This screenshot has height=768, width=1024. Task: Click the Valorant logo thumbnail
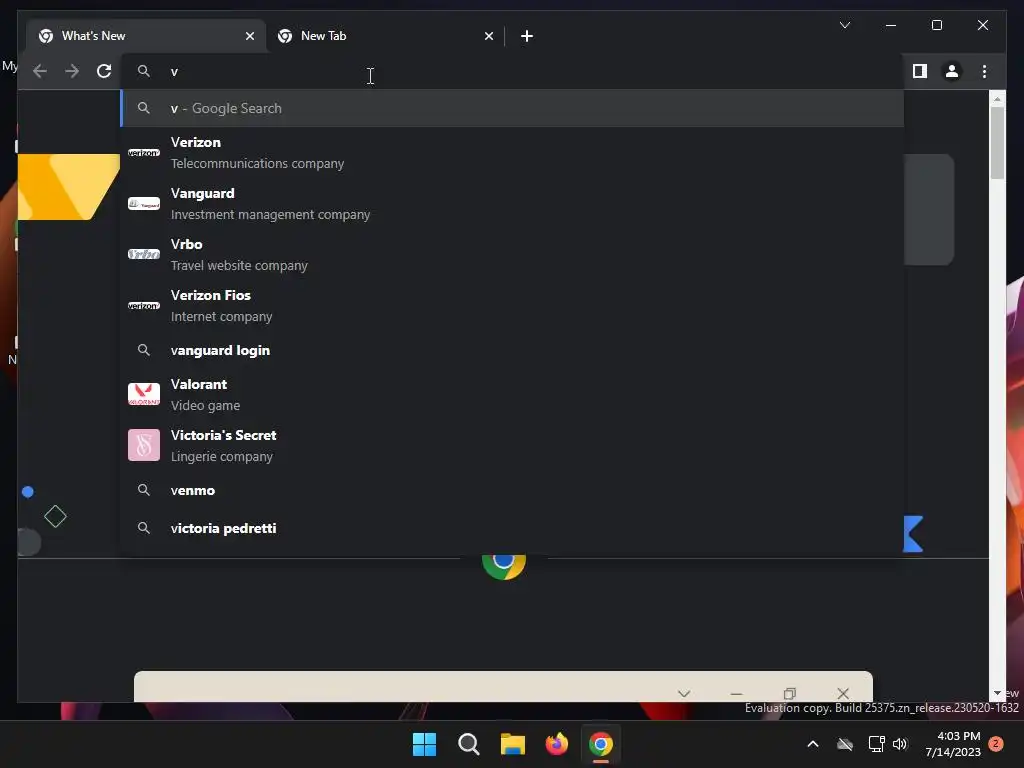click(144, 394)
